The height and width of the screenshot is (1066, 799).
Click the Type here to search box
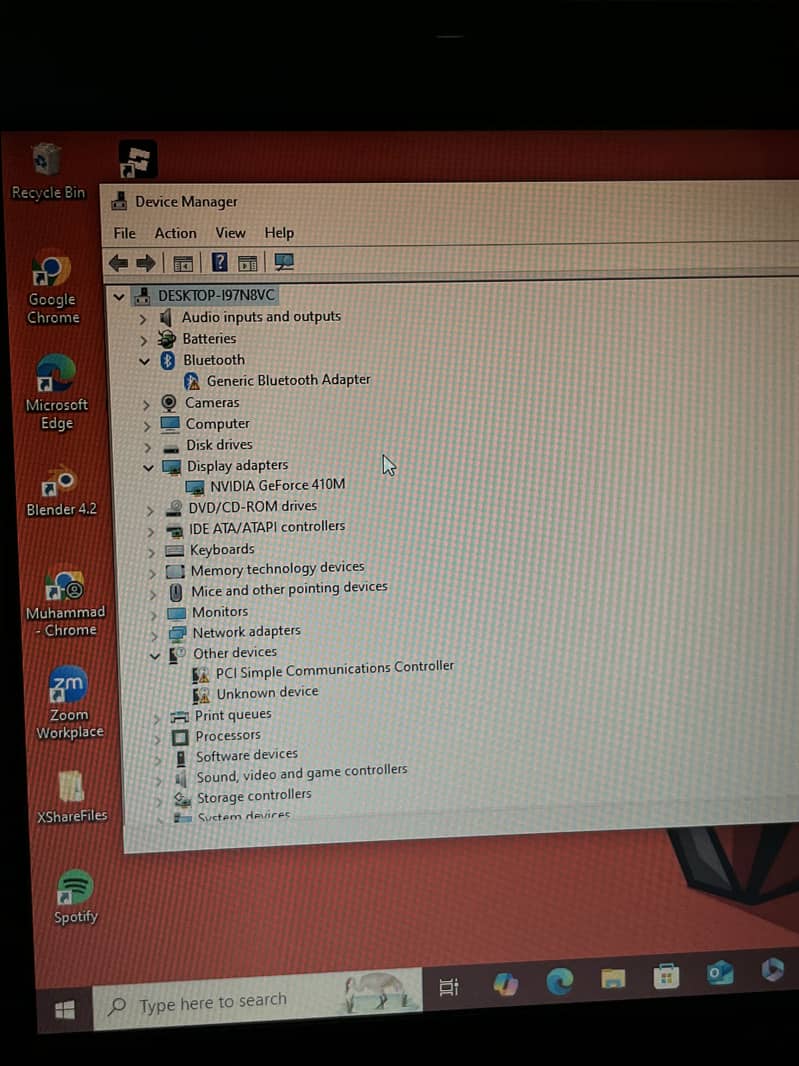[257, 999]
